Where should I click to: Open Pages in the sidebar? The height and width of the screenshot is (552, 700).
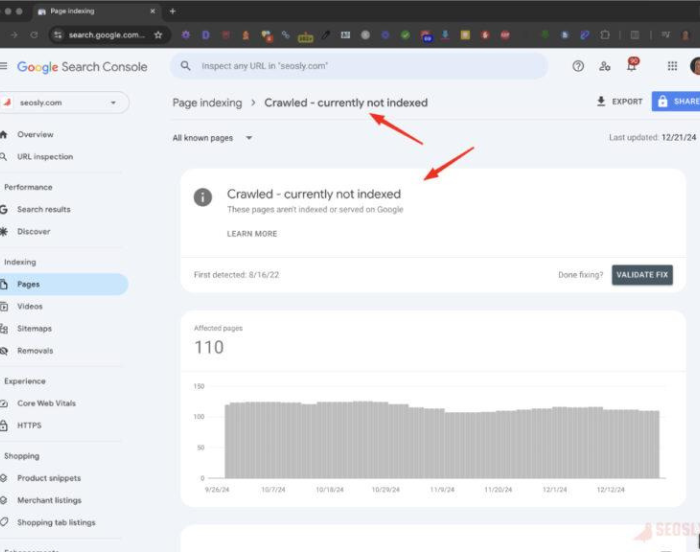tap(29, 284)
